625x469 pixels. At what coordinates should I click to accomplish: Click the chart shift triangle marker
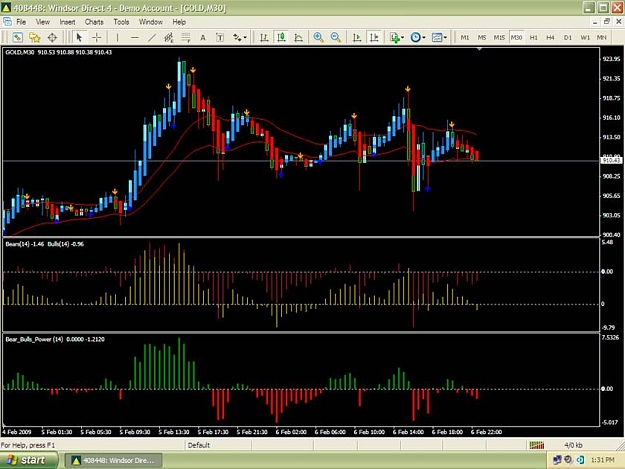coord(480,49)
